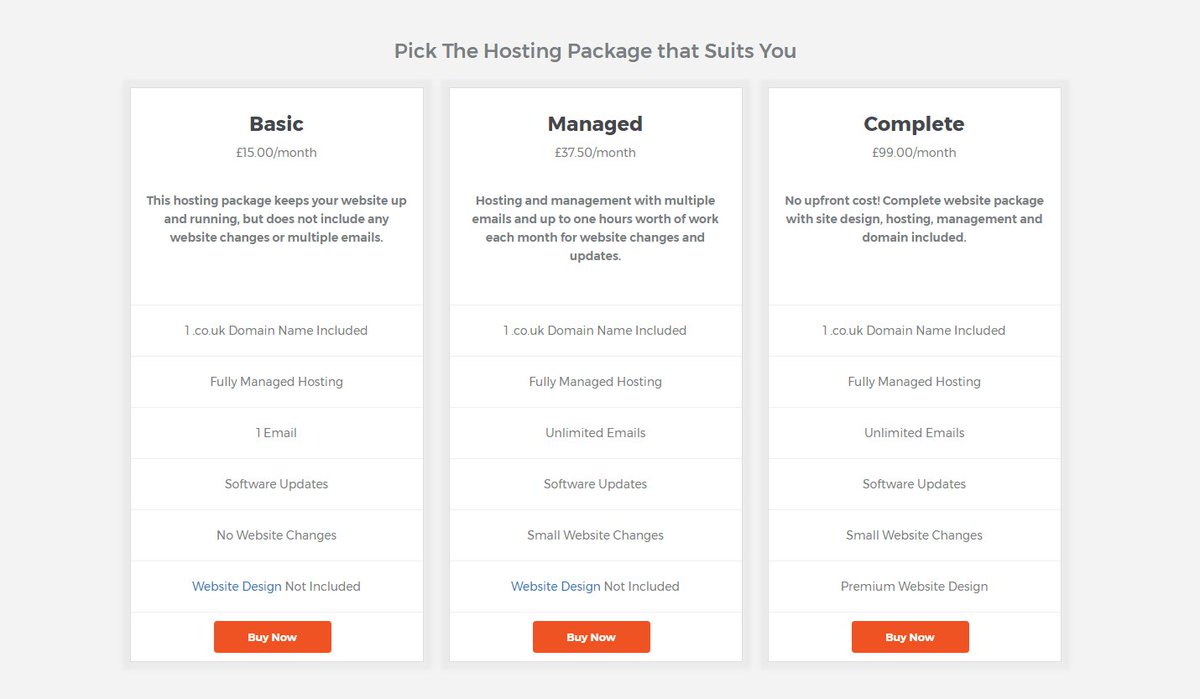Click the £99.00/month price text

914,153
